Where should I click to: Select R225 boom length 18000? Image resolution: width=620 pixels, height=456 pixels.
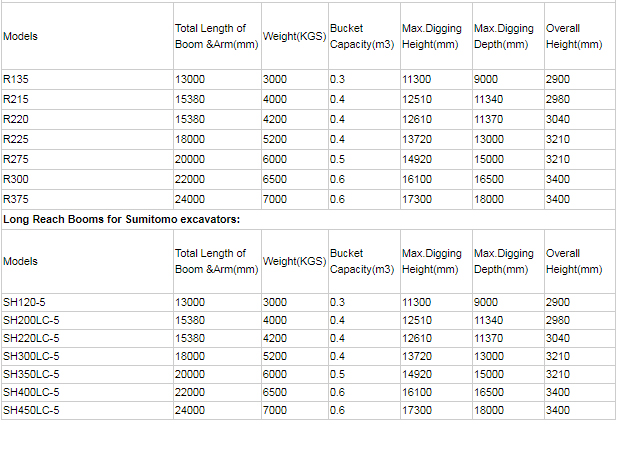tap(190, 139)
